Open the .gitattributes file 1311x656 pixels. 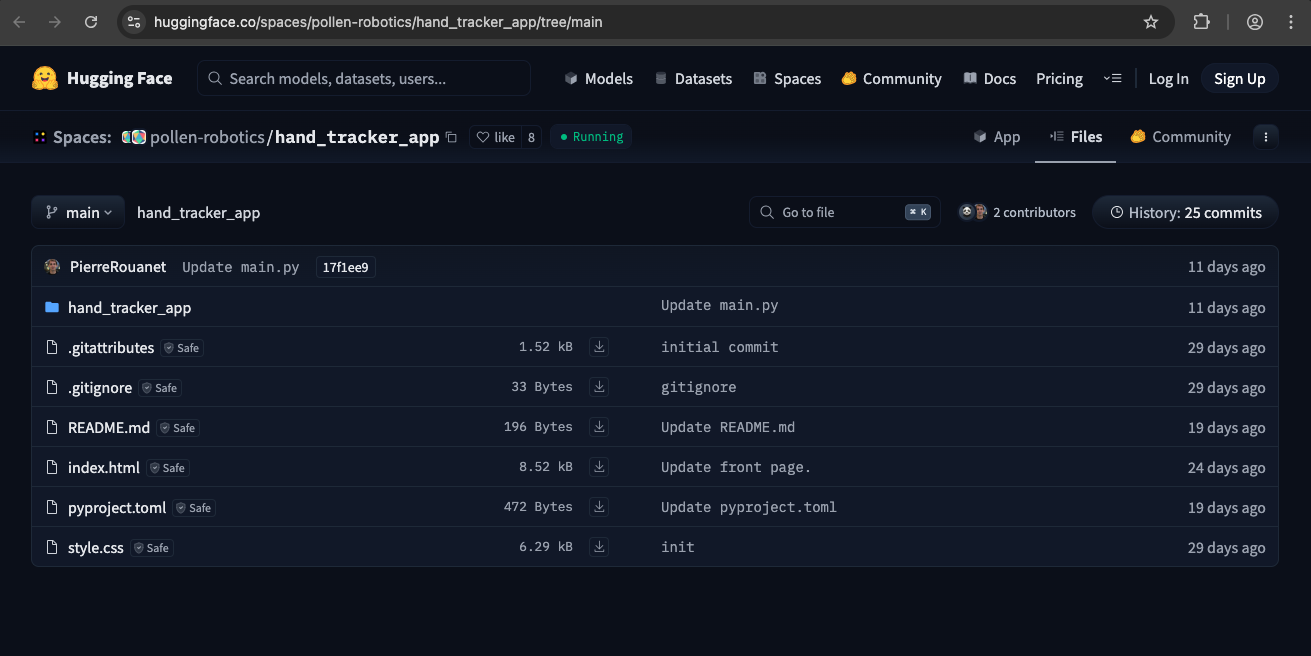(x=111, y=347)
